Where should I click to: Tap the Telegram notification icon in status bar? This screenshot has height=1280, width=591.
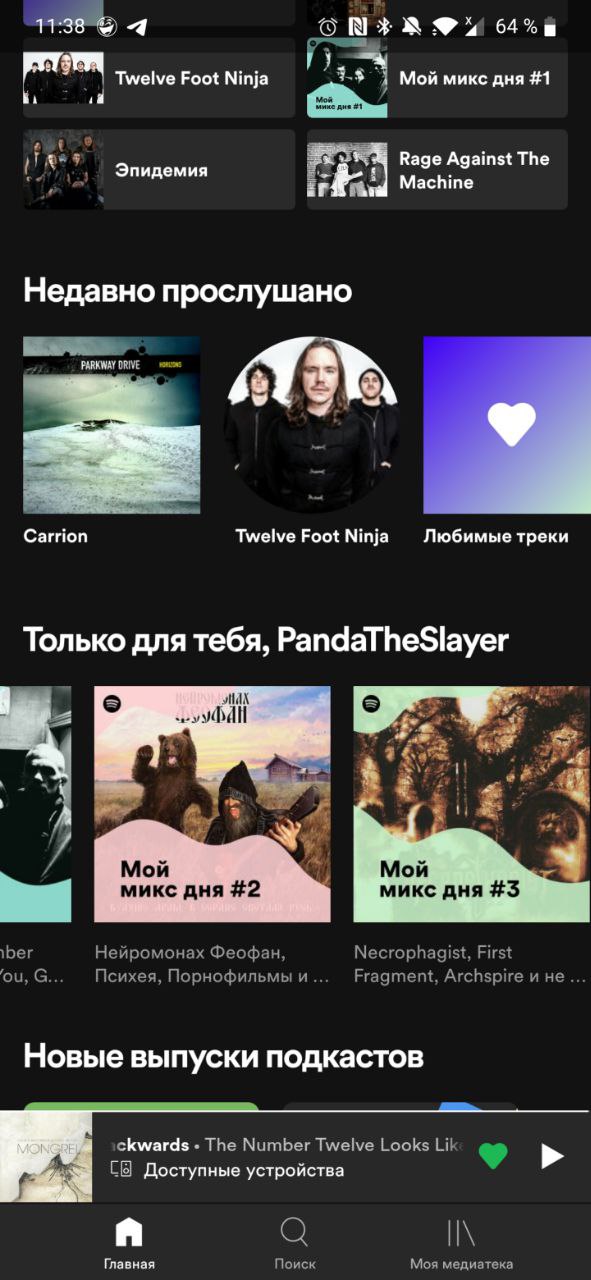click(136, 27)
